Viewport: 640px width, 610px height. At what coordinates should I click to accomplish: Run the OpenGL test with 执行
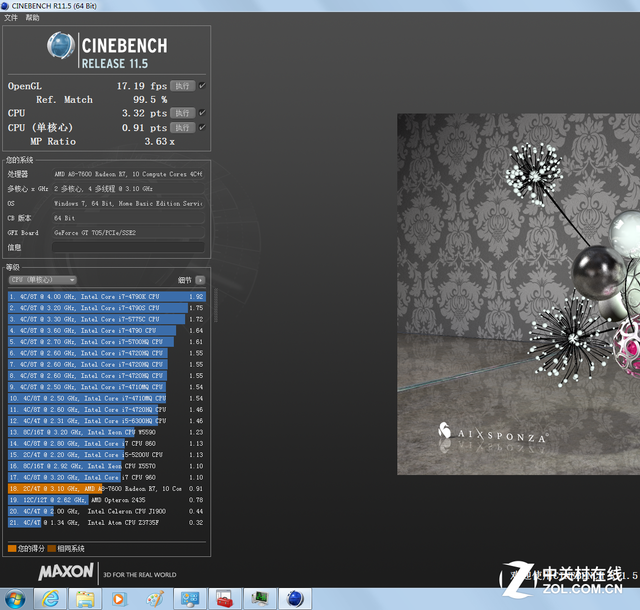182,86
